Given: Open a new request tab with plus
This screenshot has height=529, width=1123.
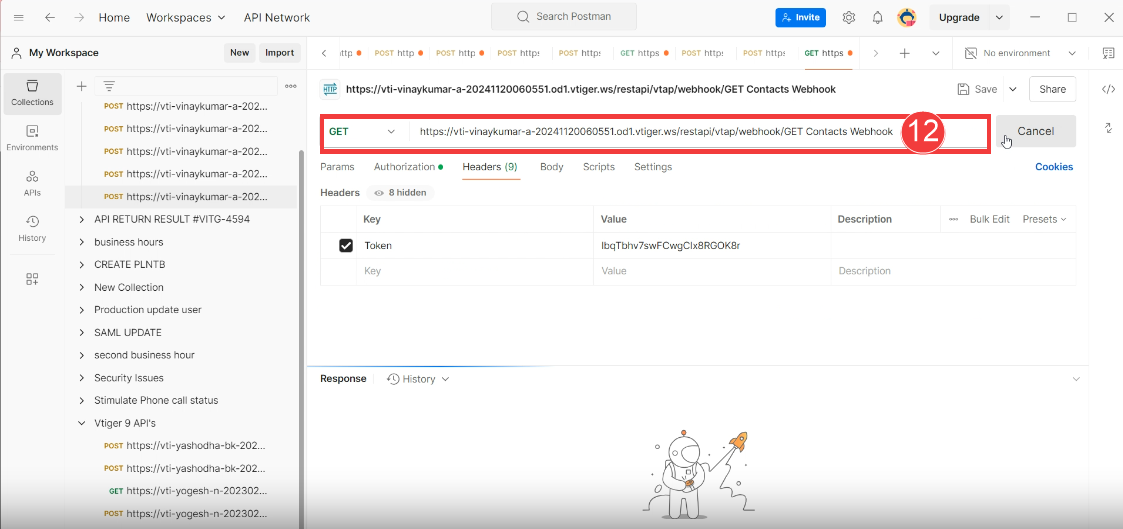Looking at the screenshot, I should [x=905, y=53].
